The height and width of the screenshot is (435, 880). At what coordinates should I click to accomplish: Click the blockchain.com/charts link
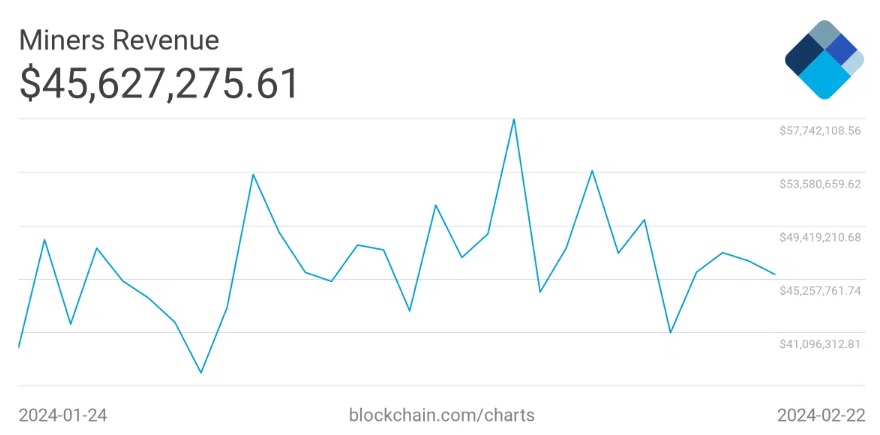(x=441, y=415)
